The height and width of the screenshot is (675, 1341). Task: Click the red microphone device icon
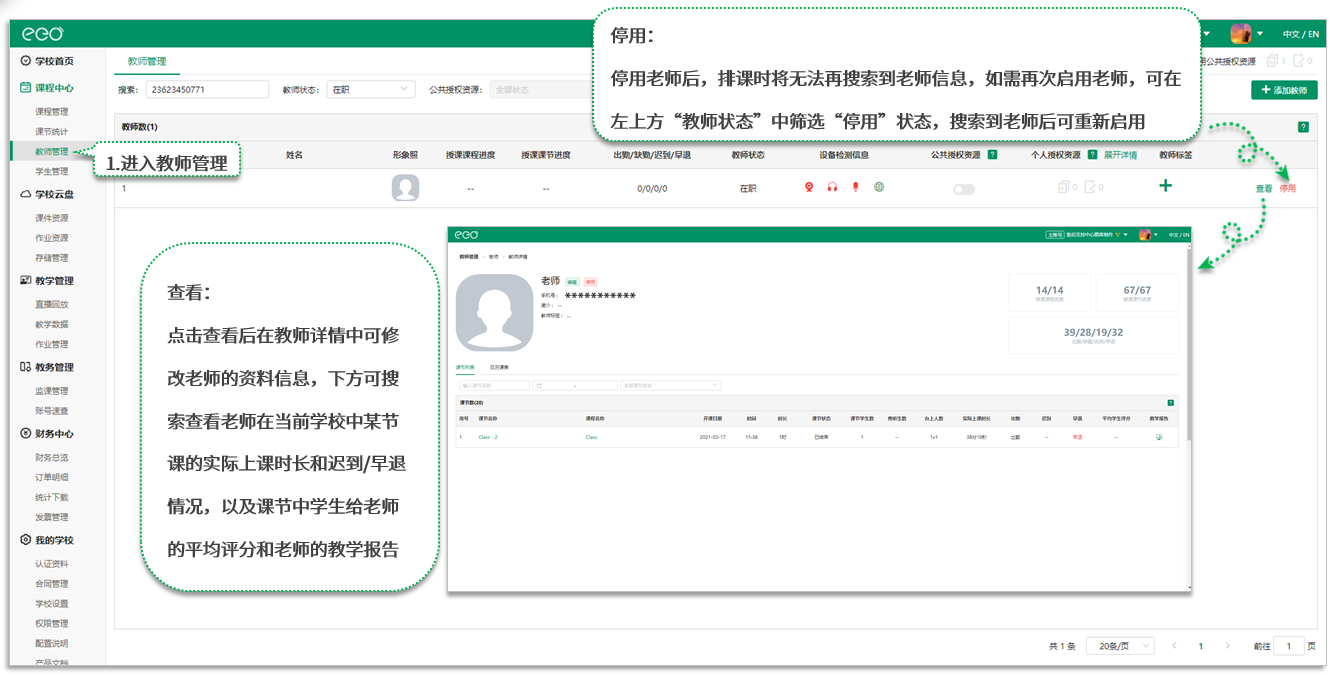click(855, 187)
